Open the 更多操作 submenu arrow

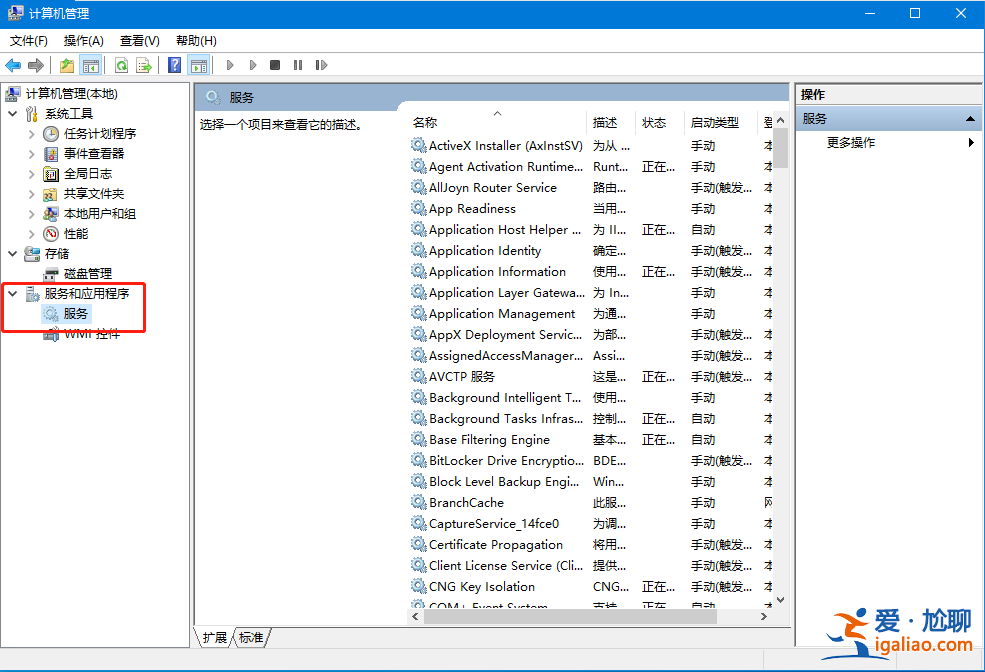tap(970, 142)
